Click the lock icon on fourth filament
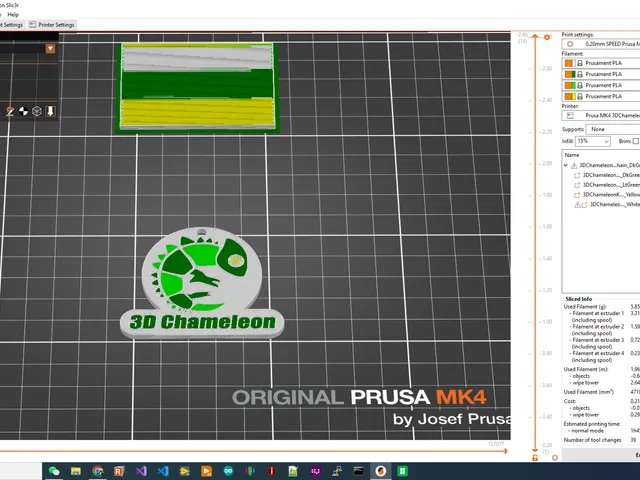Screen dimensions: 640x480 580,96
